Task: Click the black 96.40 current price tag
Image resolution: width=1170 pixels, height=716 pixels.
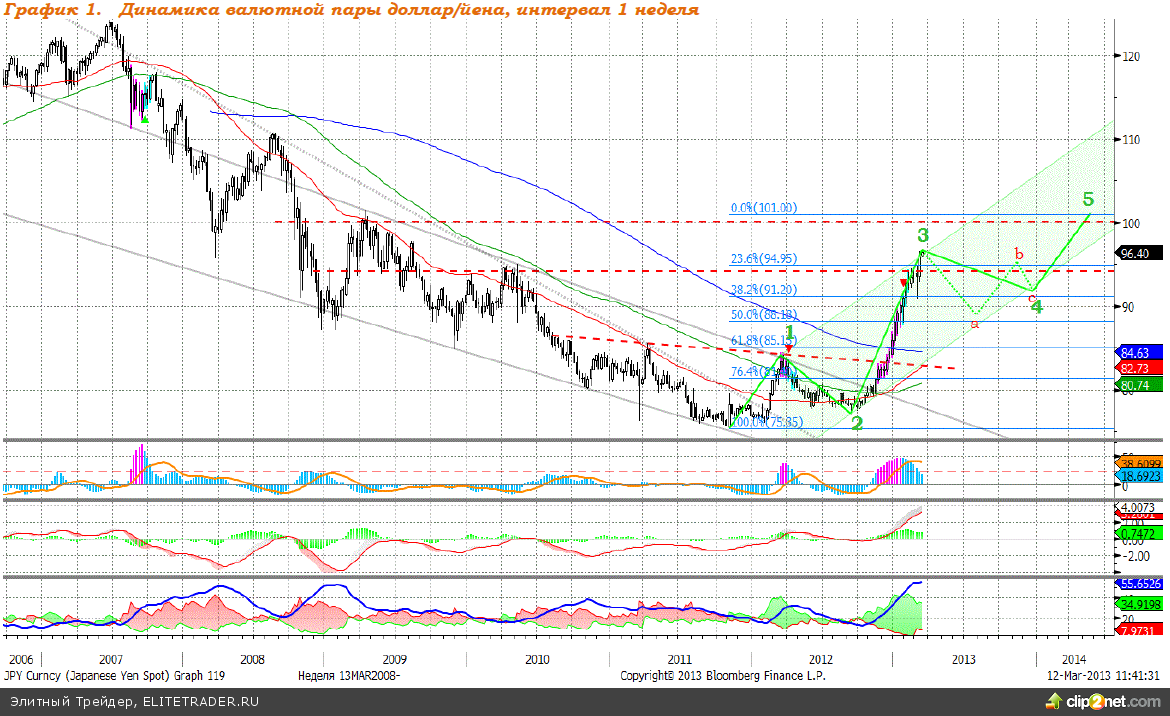Action: tap(1138, 253)
